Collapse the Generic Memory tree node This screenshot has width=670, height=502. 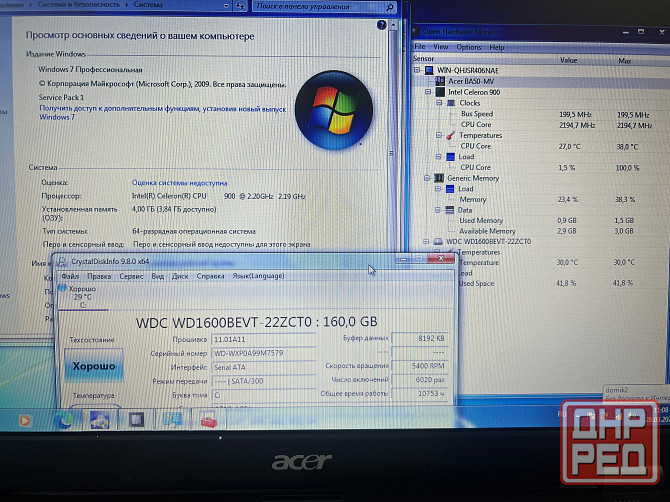click(427, 178)
